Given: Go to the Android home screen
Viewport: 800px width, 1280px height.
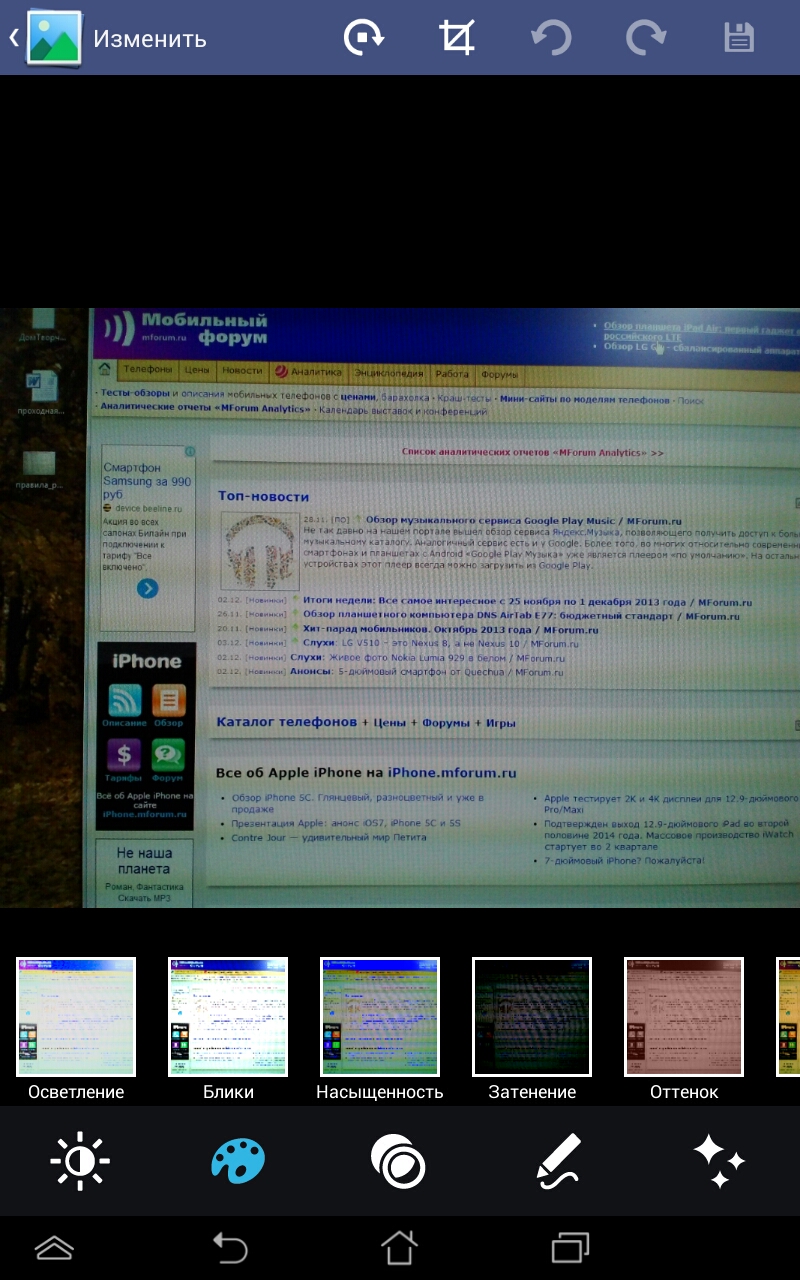Looking at the screenshot, I should point(399,1248).
